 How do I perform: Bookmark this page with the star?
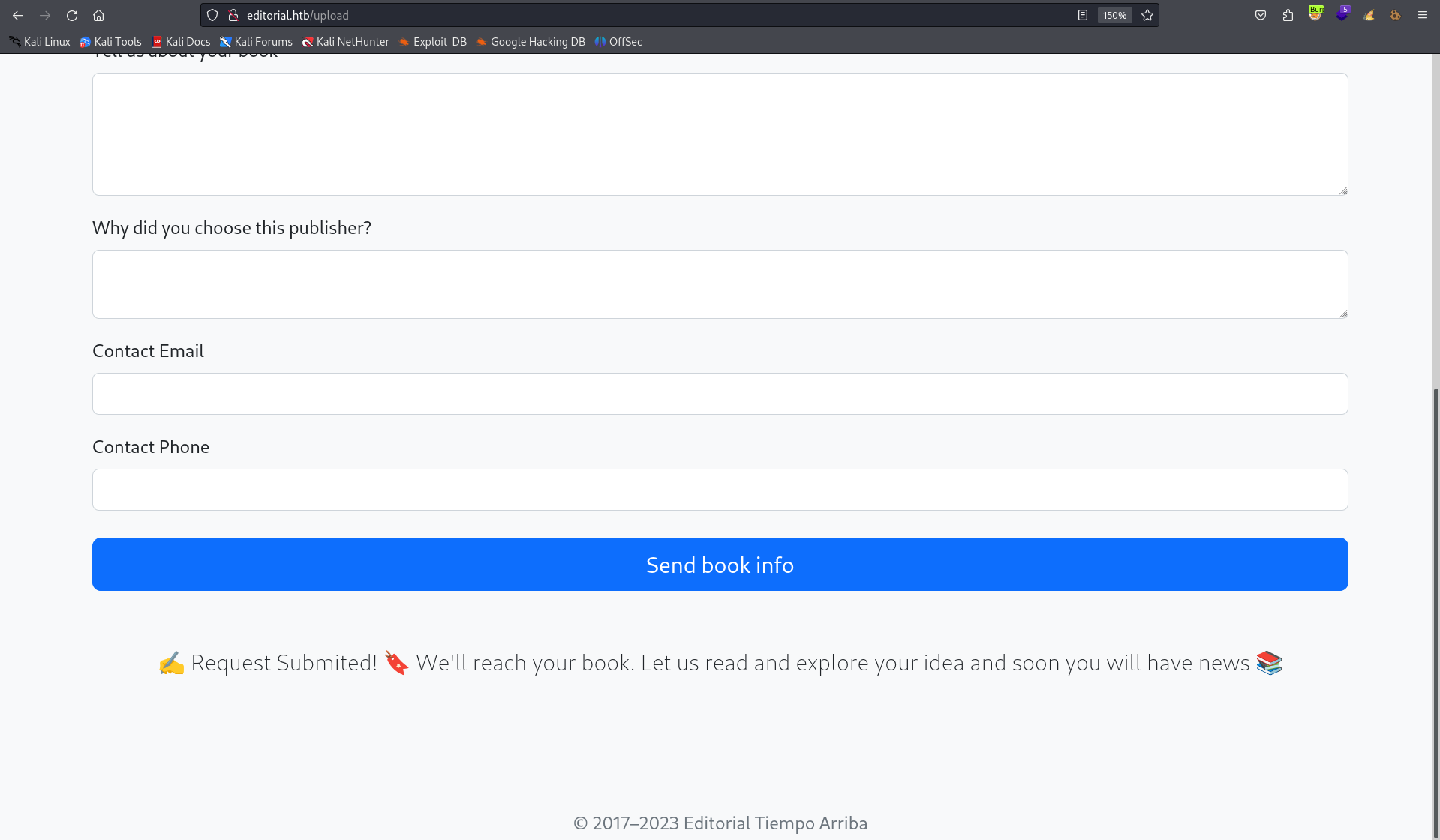pos(1147,15)
